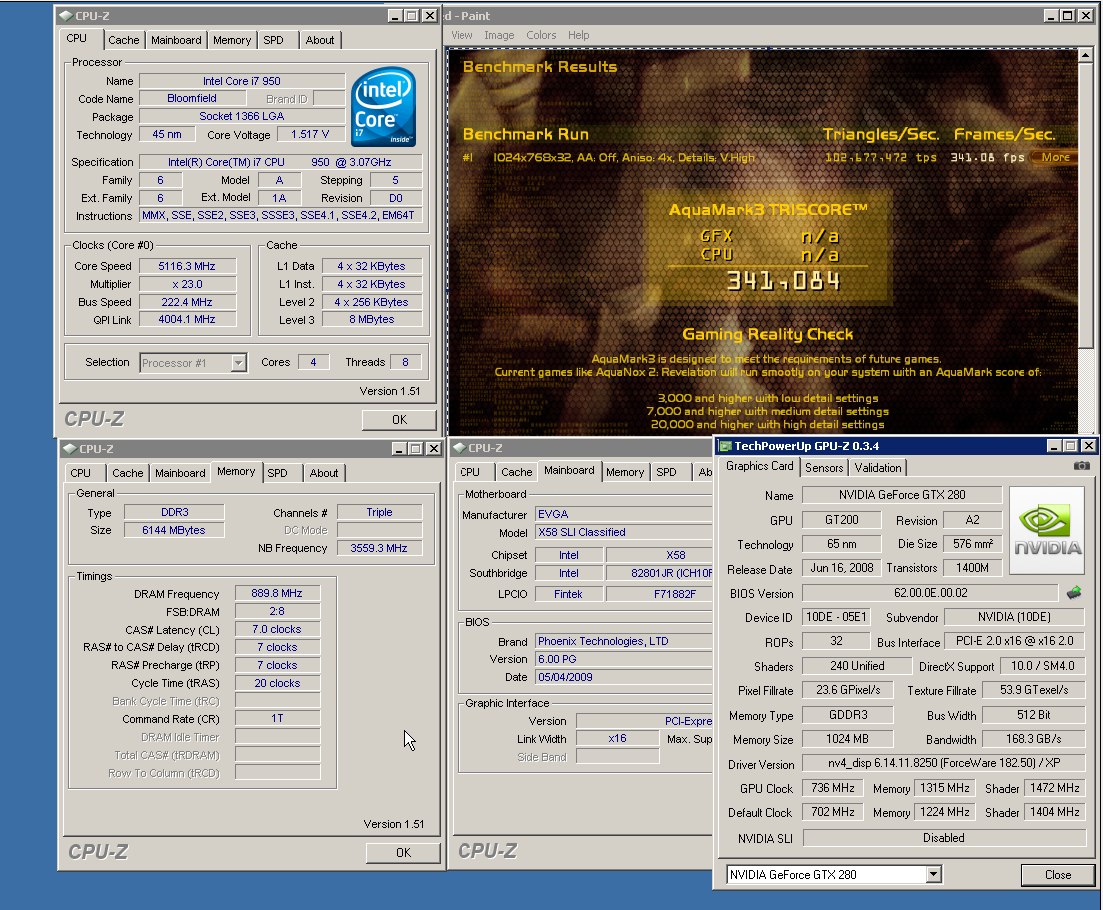Click the NVIDIA logo in GPU-Z
The image size is (1103, 910).
point(1047,531)
